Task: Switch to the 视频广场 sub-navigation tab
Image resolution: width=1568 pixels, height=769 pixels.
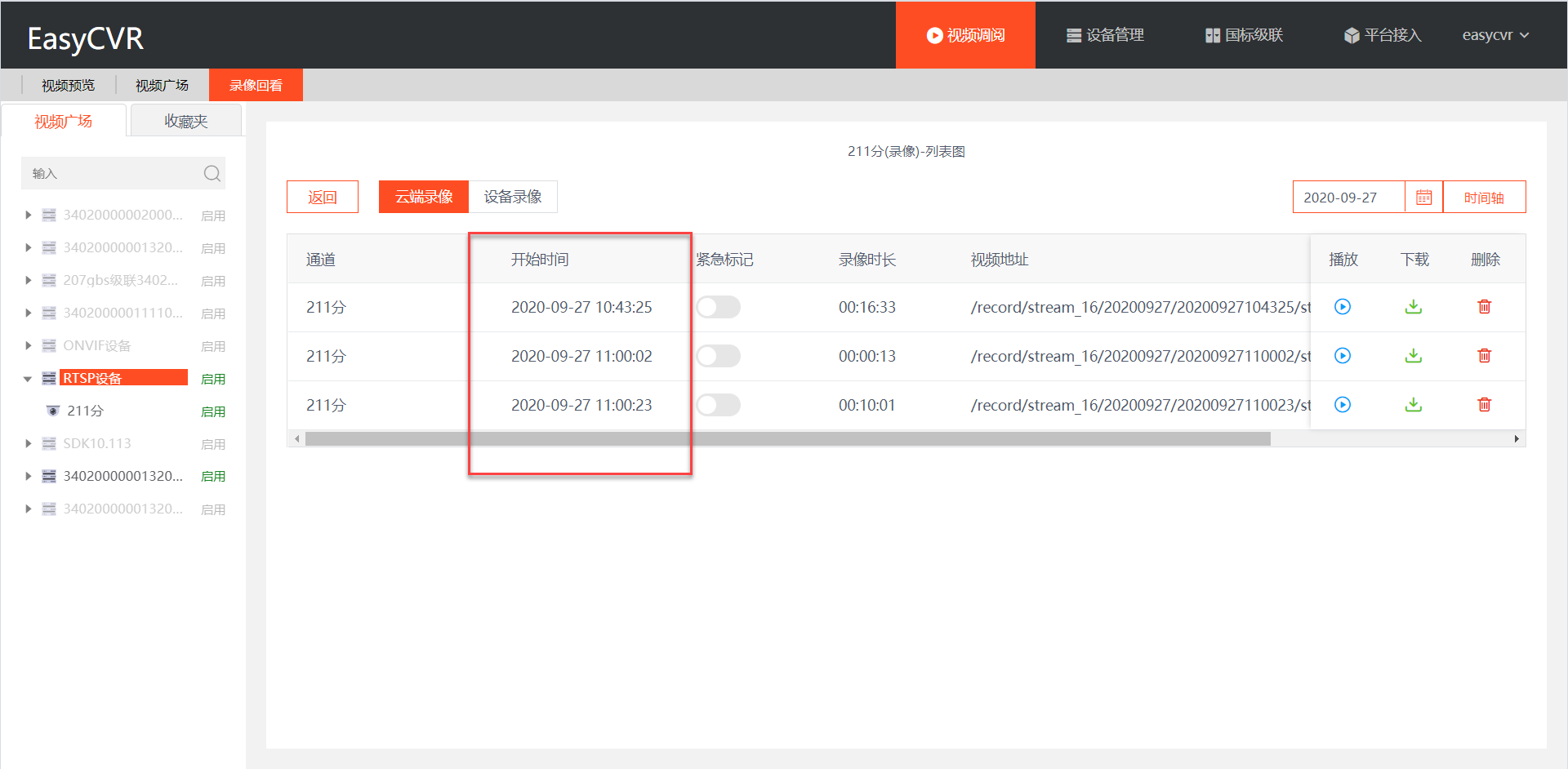Action: pyautogui.click(x=162, y=85)
